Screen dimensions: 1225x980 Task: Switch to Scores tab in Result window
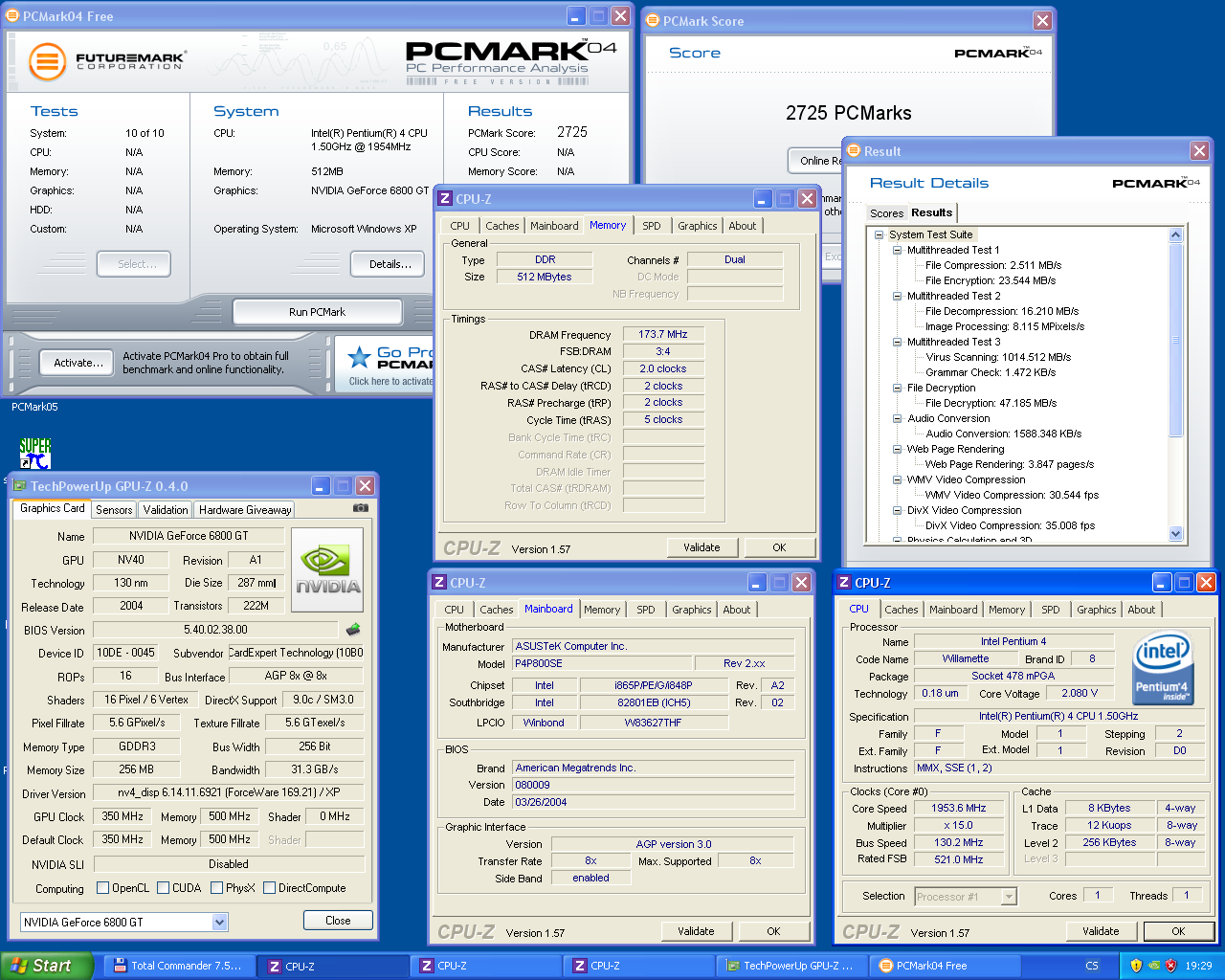tap(886, 213)
